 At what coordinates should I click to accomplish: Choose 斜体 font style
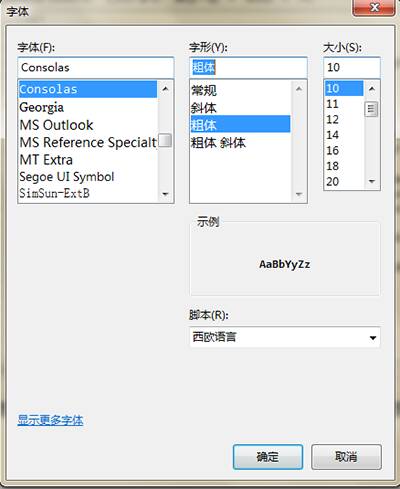pyautogui.click(x=240, y=108)
